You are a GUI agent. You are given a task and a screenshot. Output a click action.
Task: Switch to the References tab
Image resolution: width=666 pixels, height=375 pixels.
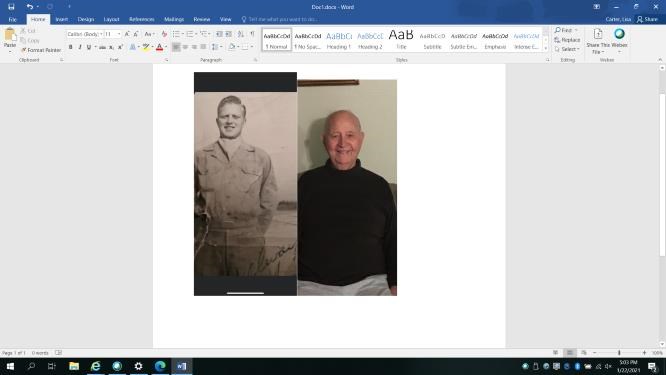click(x=141, y=20)
